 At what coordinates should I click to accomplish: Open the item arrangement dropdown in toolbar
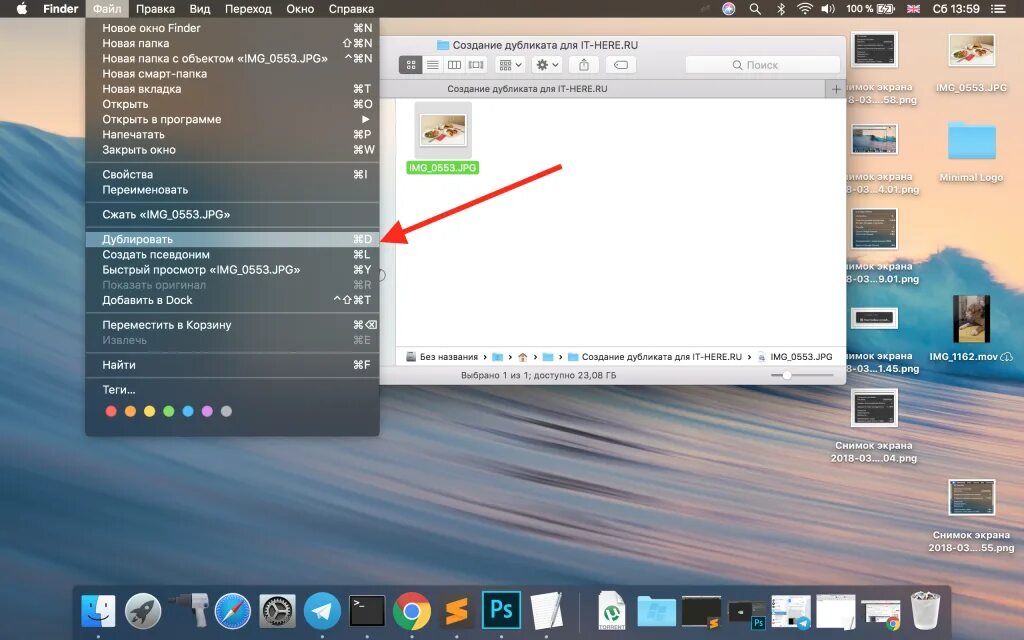click(510, 65)
